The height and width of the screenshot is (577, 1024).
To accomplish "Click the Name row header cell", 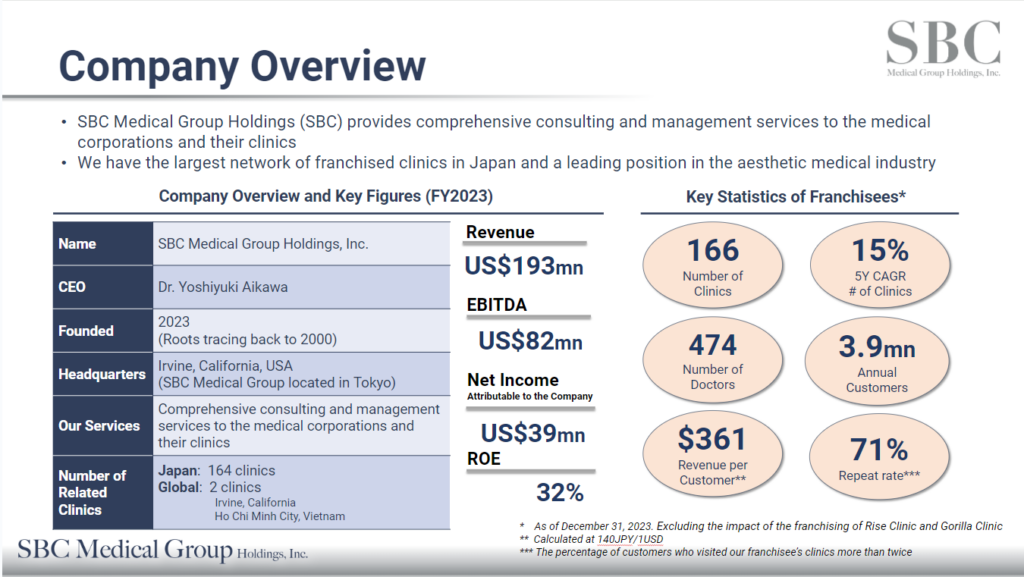I will pyautogui.click(x=102, y=244).
